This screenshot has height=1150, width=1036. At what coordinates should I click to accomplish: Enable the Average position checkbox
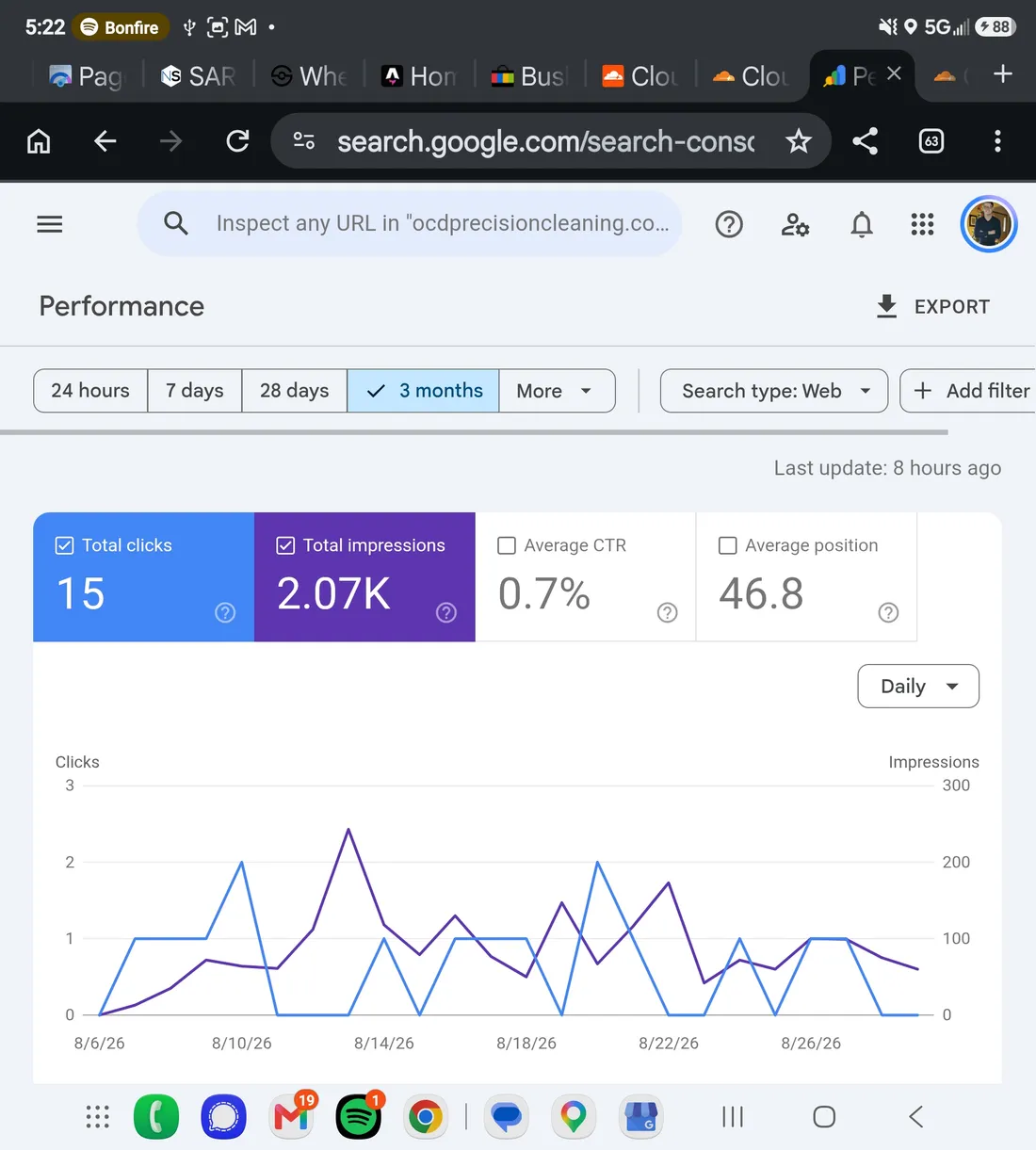pyautogui.click(x=728, y=545)
